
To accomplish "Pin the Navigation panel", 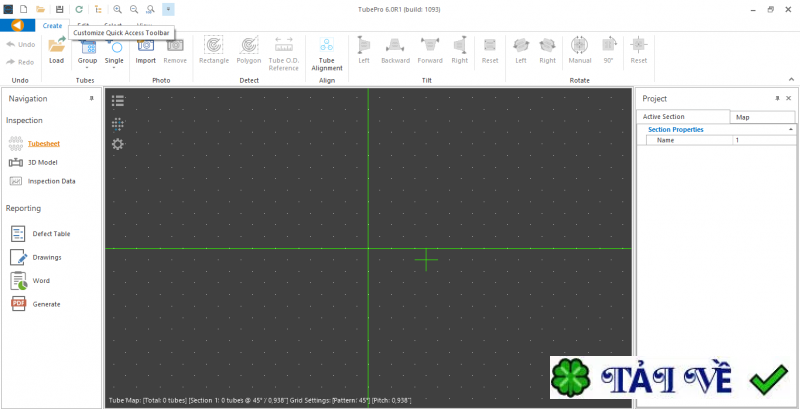I will (x=92, y=98).
